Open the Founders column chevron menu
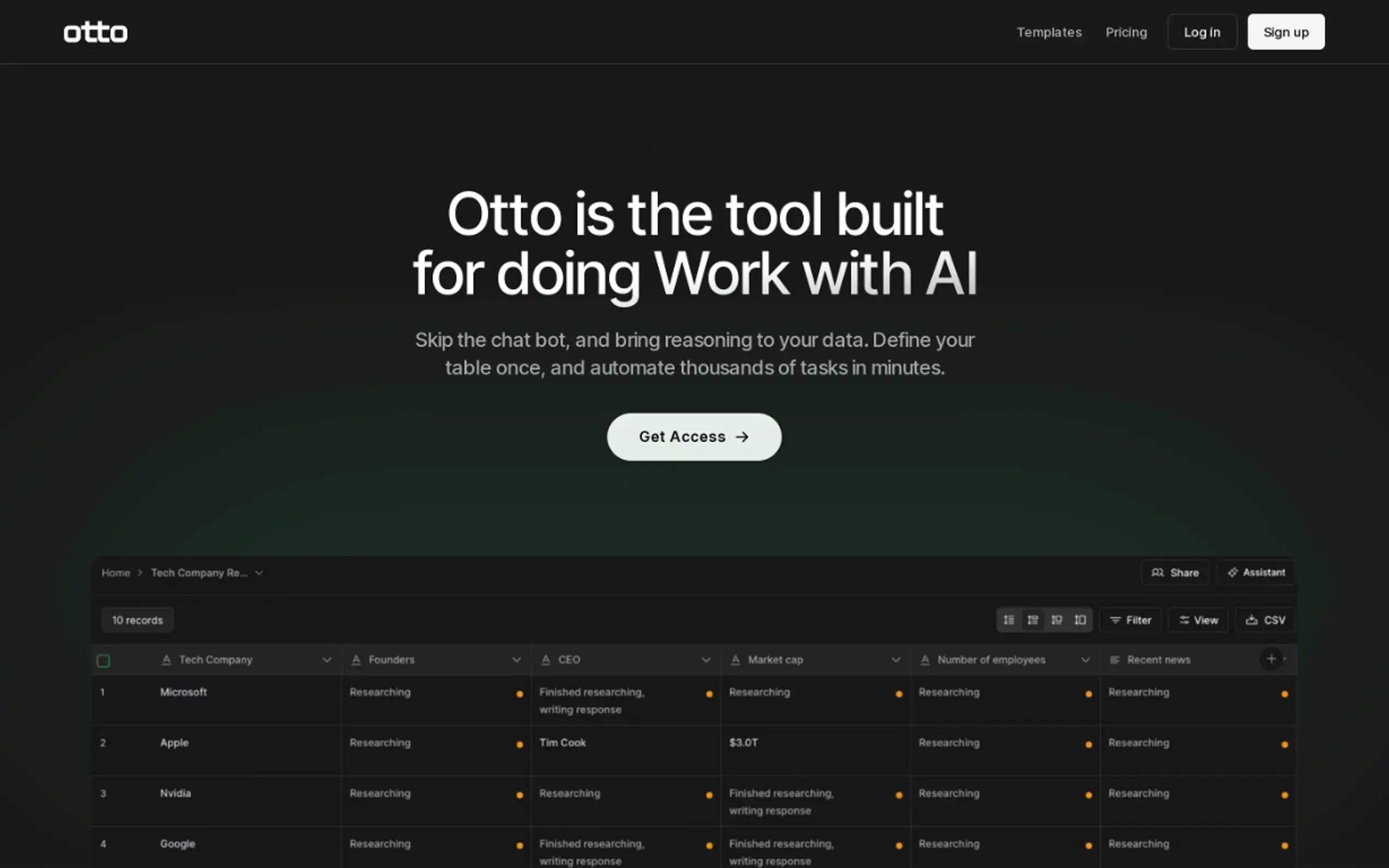This screenshot has width=1389, height=868. pos(516,660)
